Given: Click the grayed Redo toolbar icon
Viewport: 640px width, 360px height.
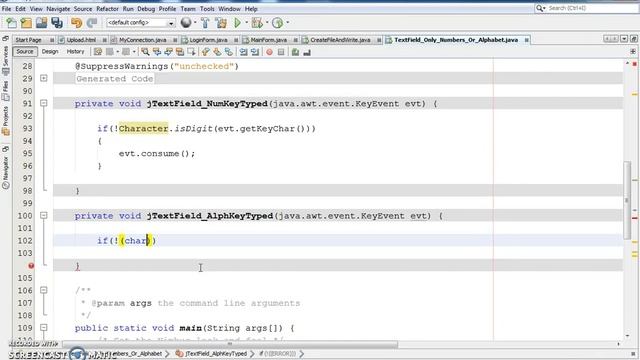Looking at the screenshot, I should click(92, 23).
